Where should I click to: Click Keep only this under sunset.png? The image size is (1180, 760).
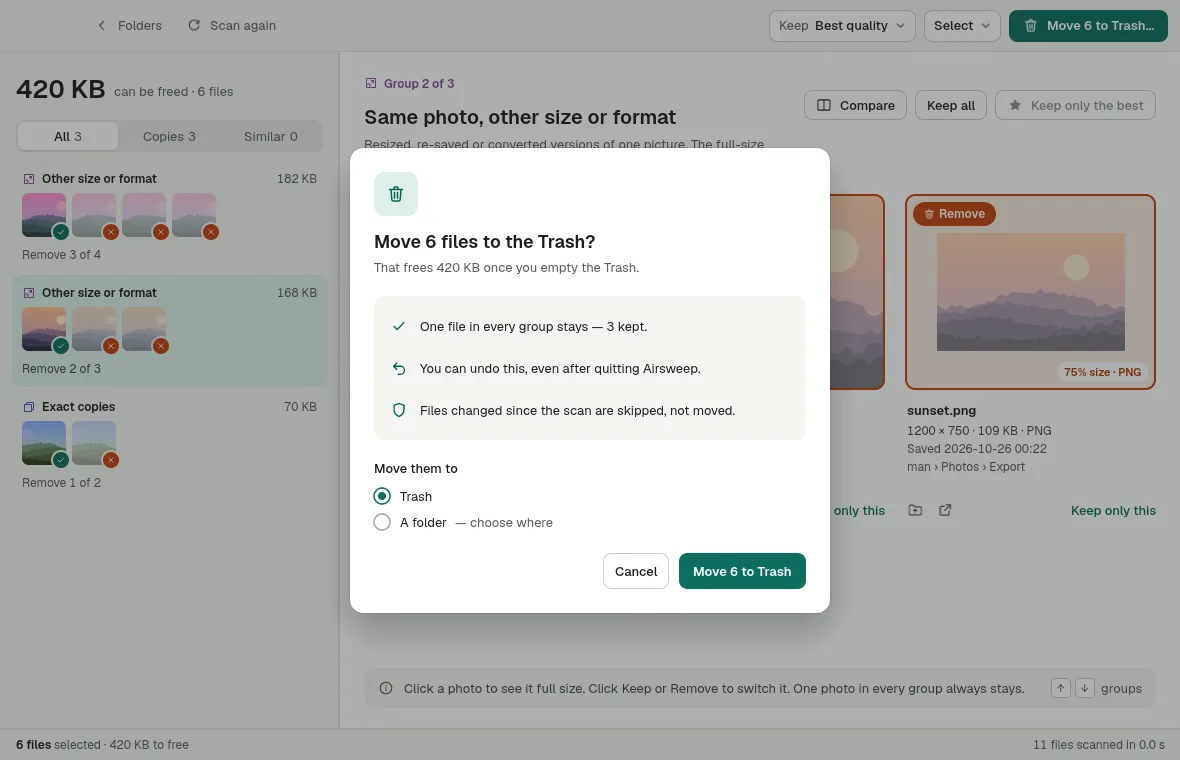point(1113,510)
